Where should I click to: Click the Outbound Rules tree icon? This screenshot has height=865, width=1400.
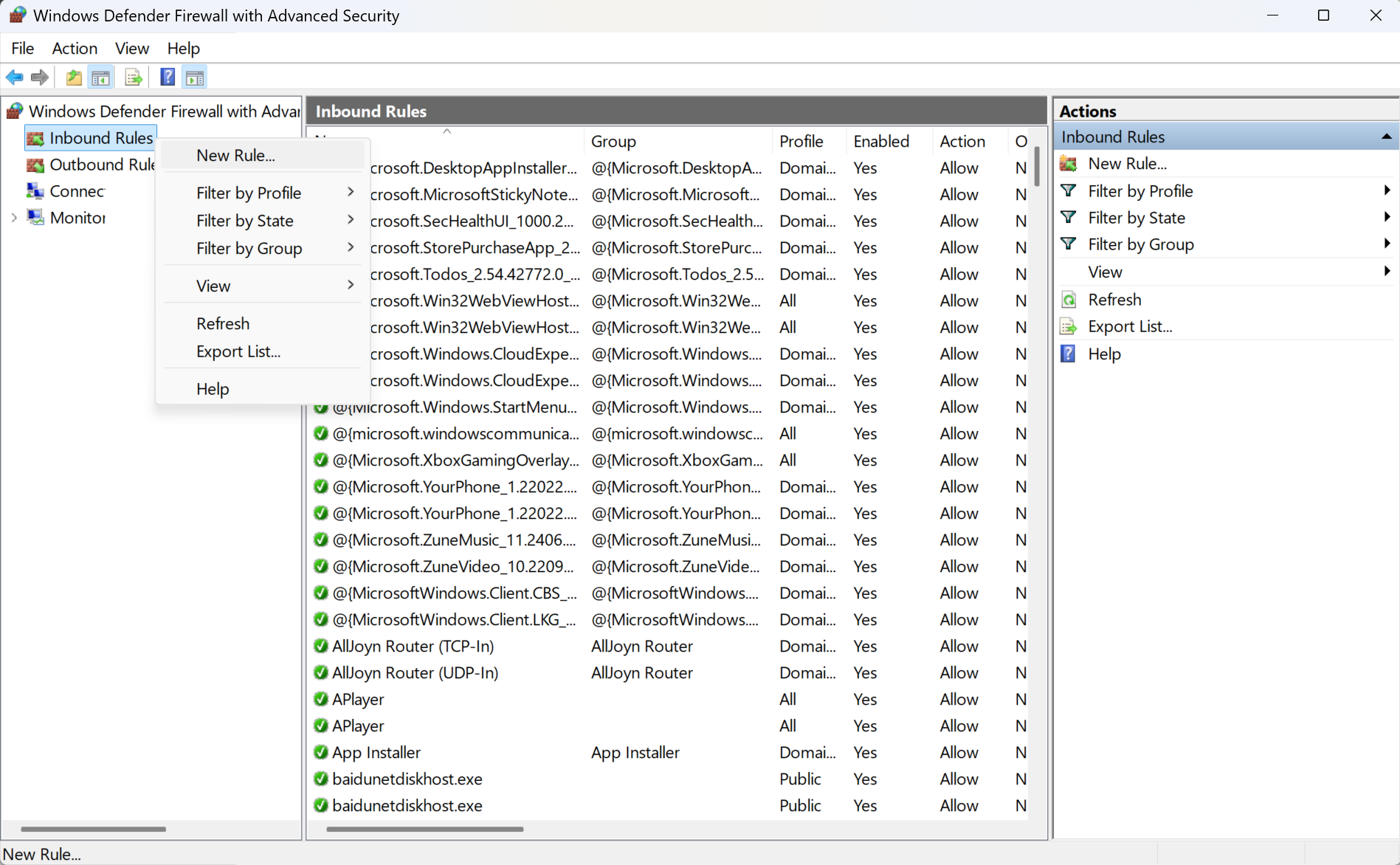pyautogui.click(x=35, y=165)
